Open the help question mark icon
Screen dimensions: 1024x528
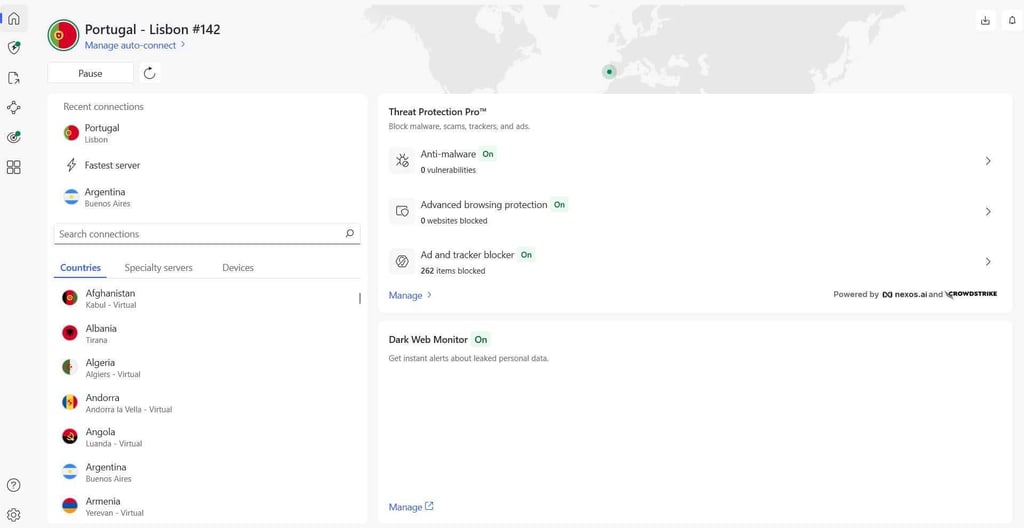(14, 485)
